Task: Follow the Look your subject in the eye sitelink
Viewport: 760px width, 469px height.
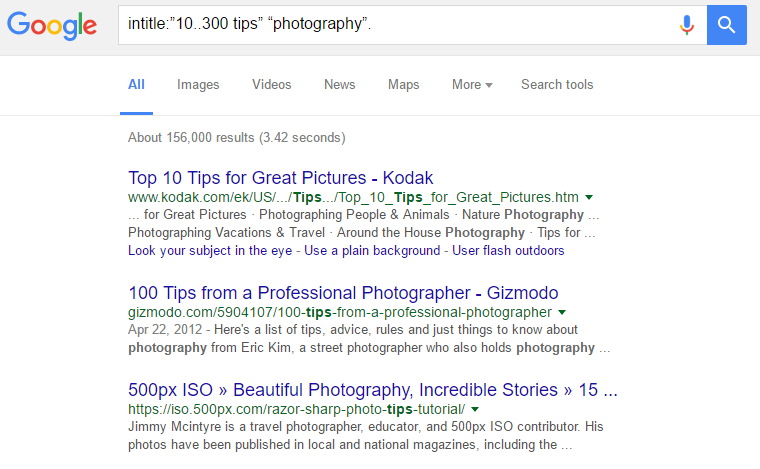Action: click(x=210, y=250)
